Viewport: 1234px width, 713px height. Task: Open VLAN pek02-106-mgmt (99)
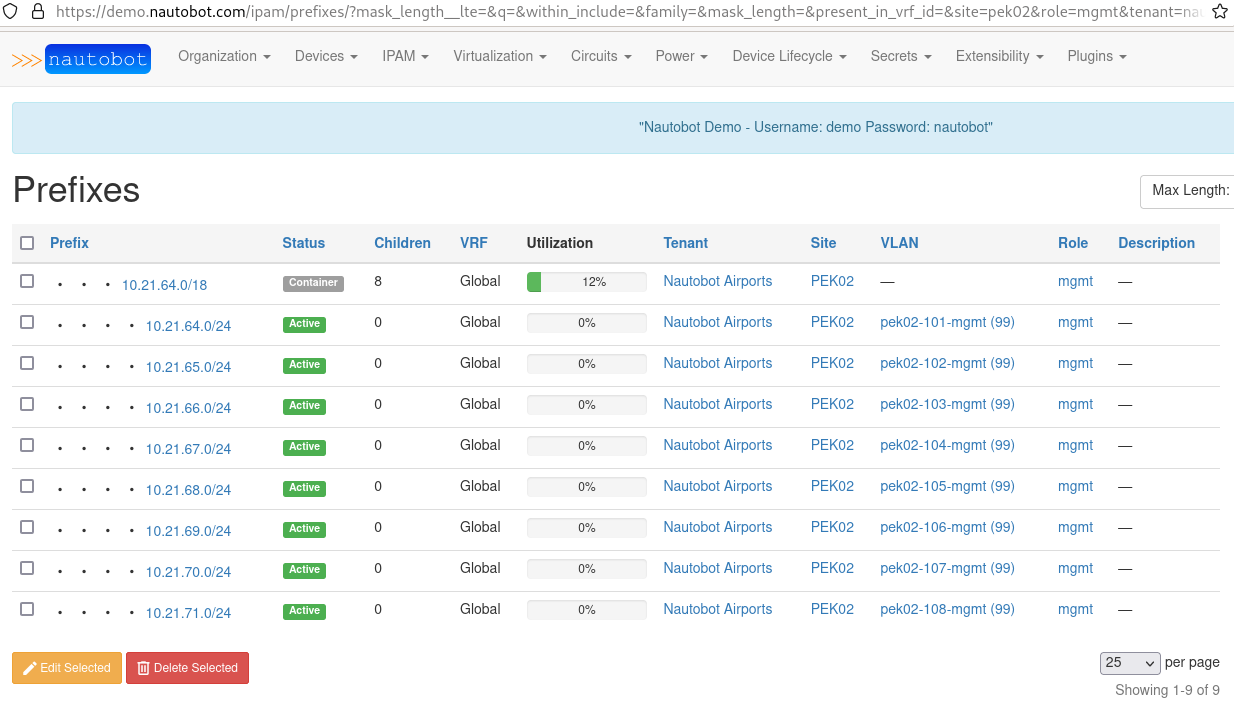[947, 527]
